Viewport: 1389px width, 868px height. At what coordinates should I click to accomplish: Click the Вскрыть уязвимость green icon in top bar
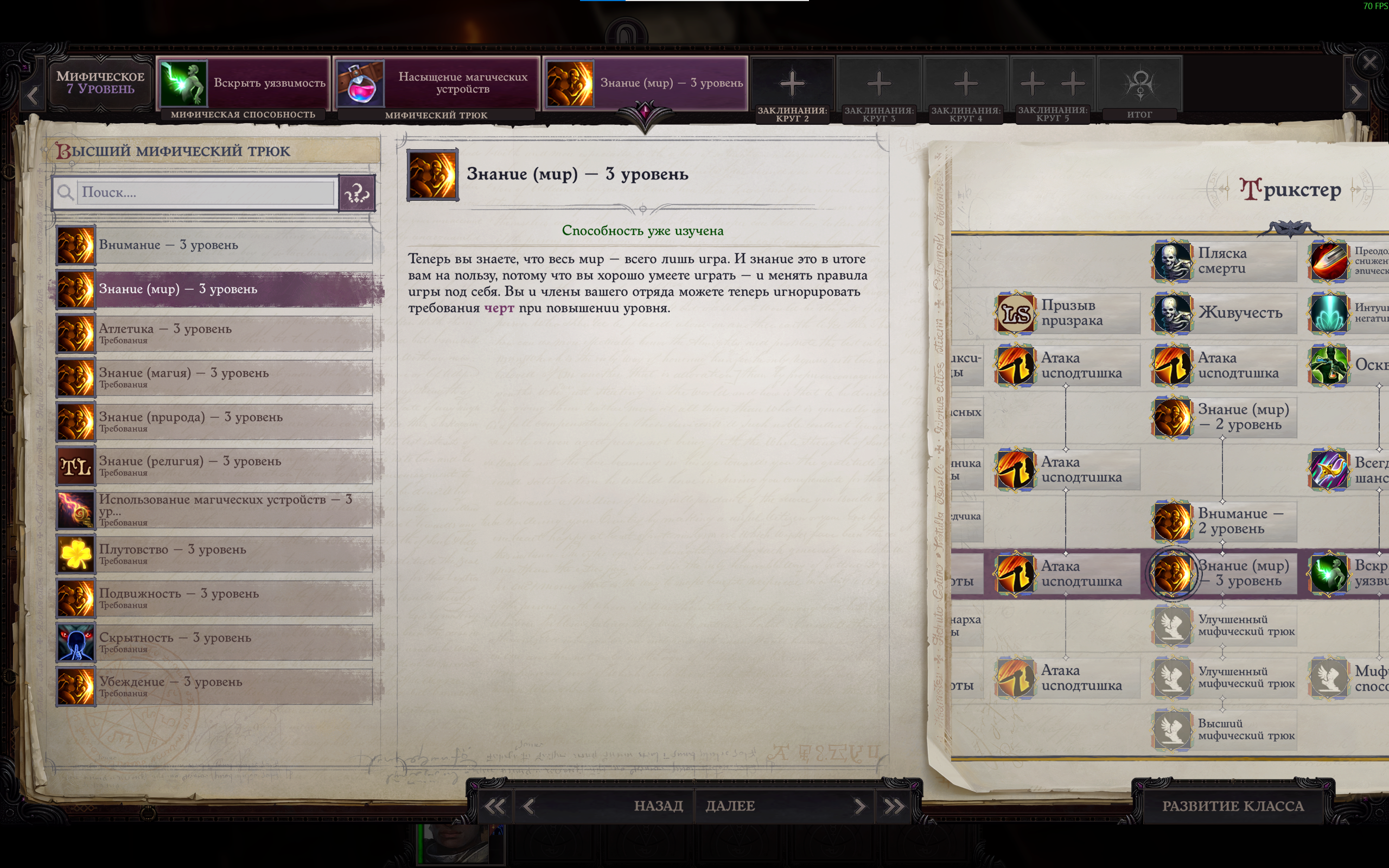[x=183, y=83]
